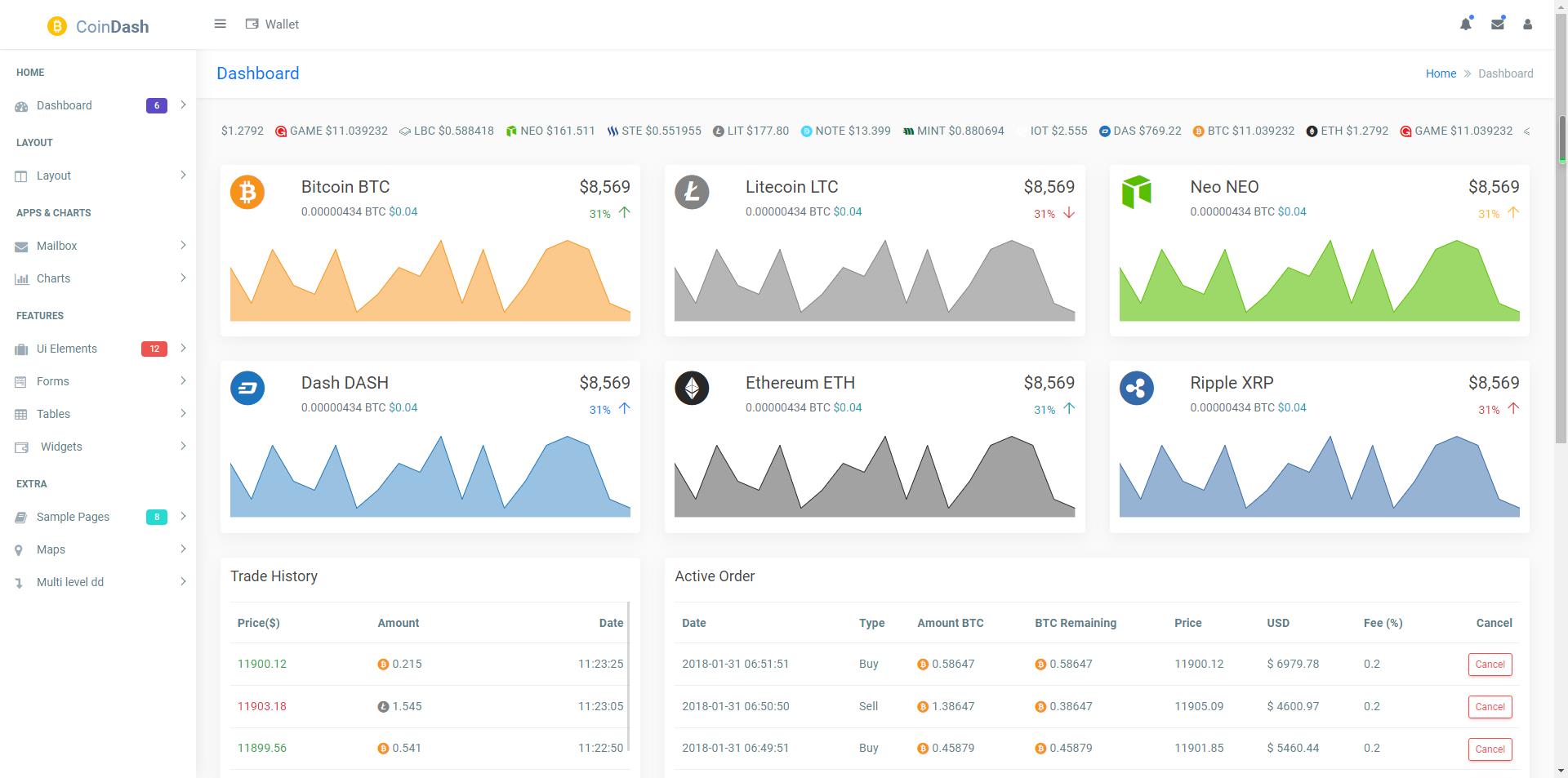This screenshot has height=778, width=1568.
Task: Click Trade History price 11903.18
Action: tap(262, 706)
